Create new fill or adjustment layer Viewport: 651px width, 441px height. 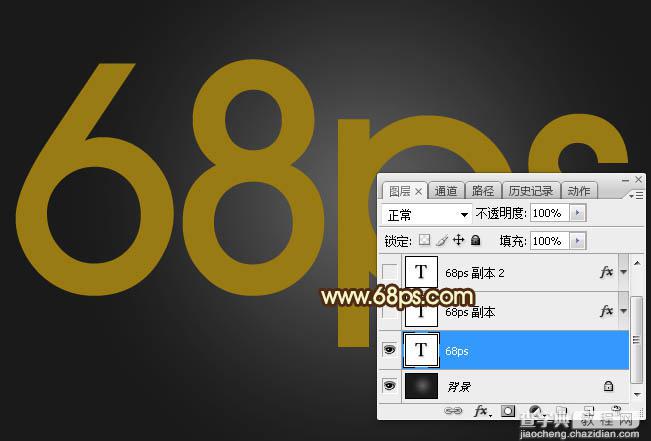tap(537, 411)
